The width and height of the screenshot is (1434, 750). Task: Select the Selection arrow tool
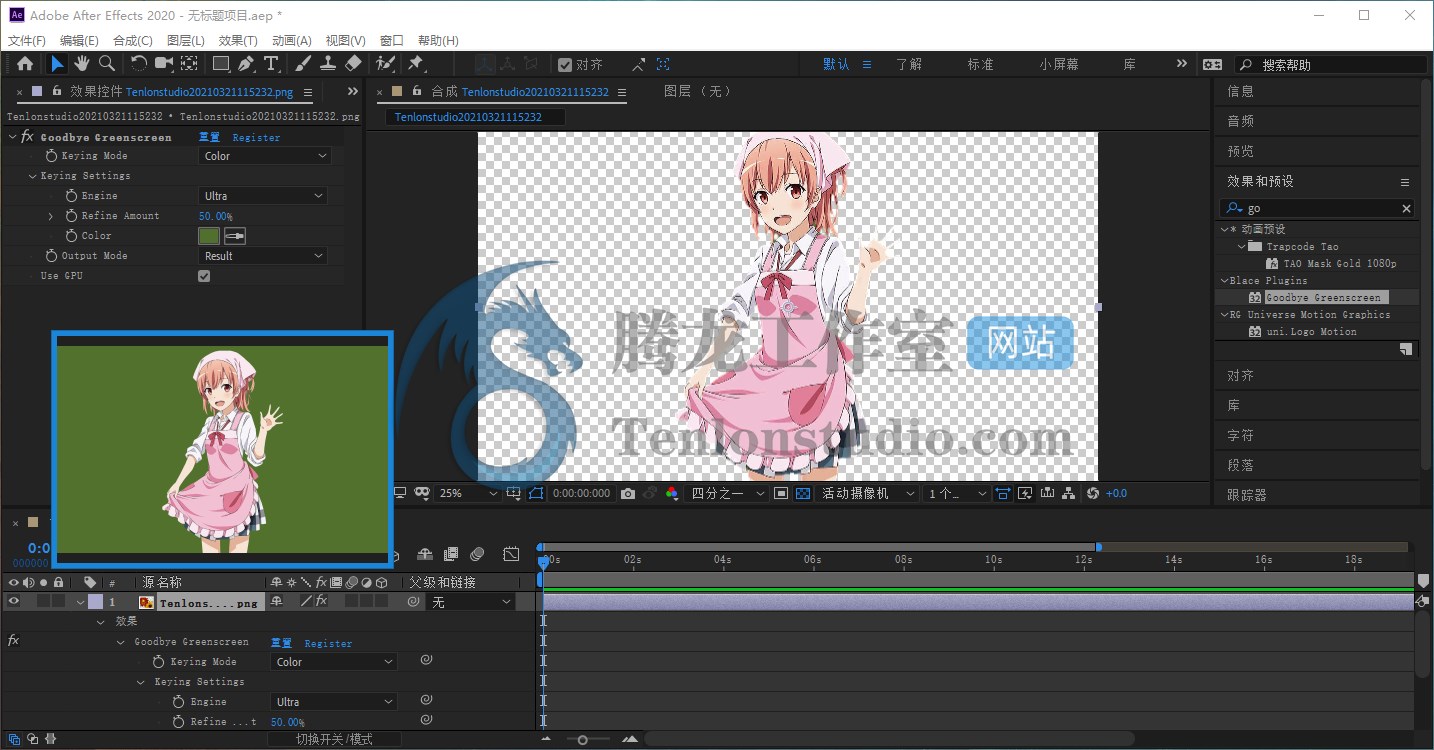(57, 64)
